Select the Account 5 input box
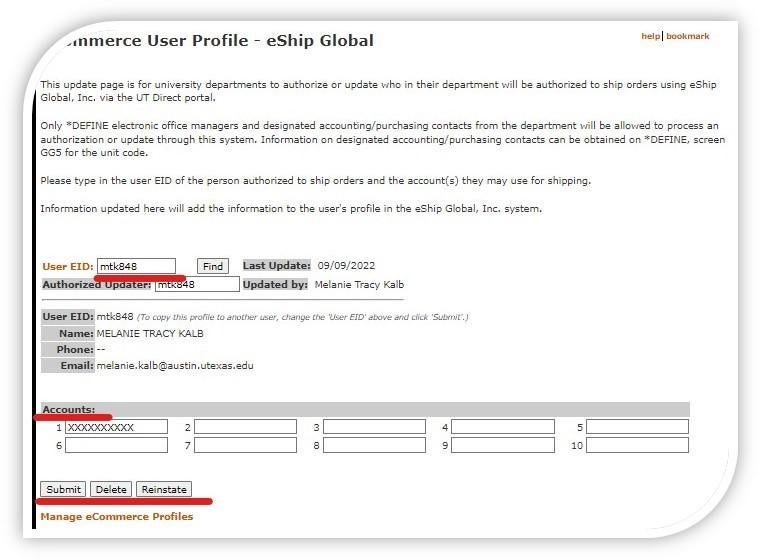This screenshot has width=760, height=560. (x=637, y=427)
